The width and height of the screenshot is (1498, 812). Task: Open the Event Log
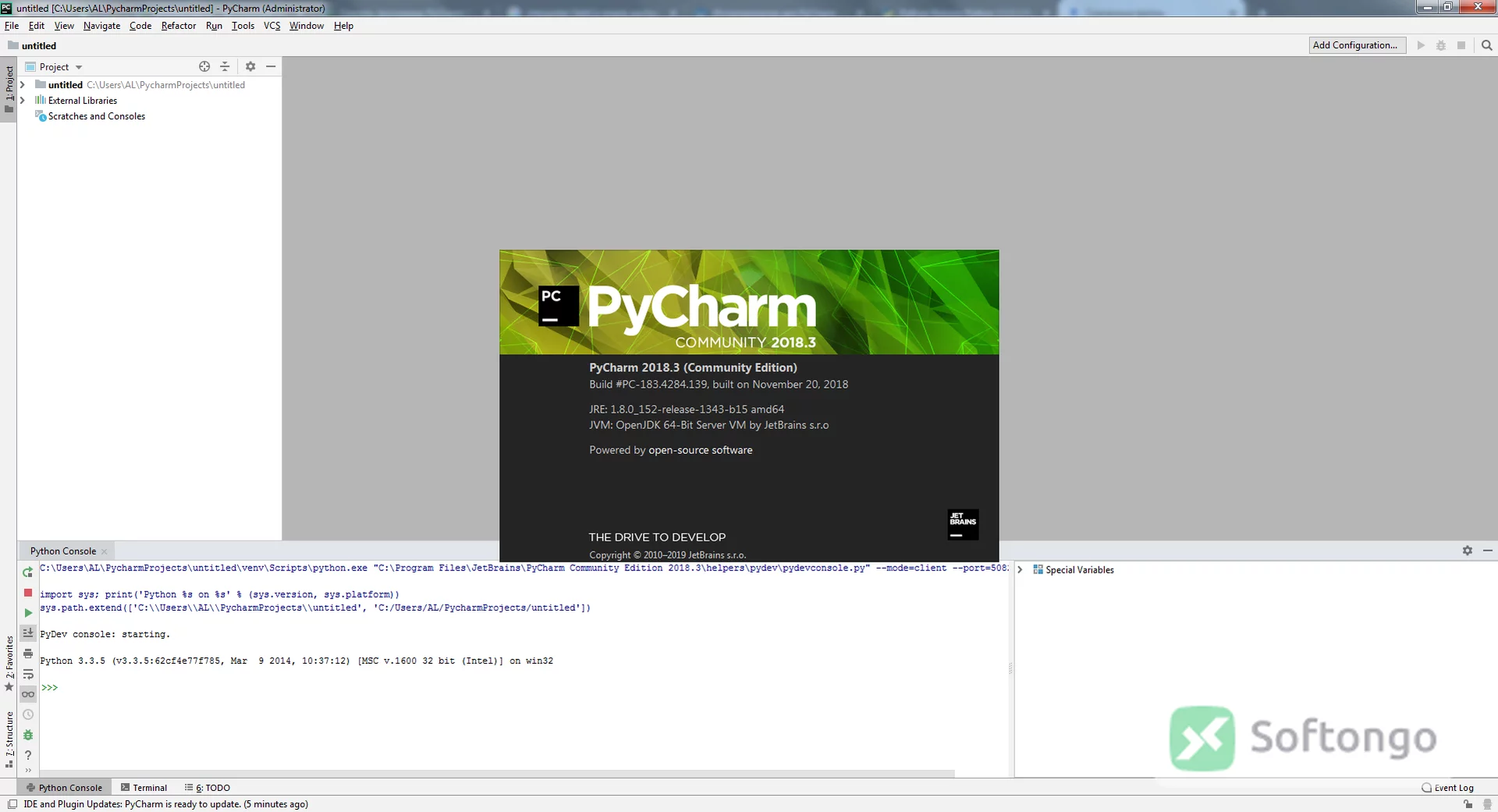tap(1448, 788)
